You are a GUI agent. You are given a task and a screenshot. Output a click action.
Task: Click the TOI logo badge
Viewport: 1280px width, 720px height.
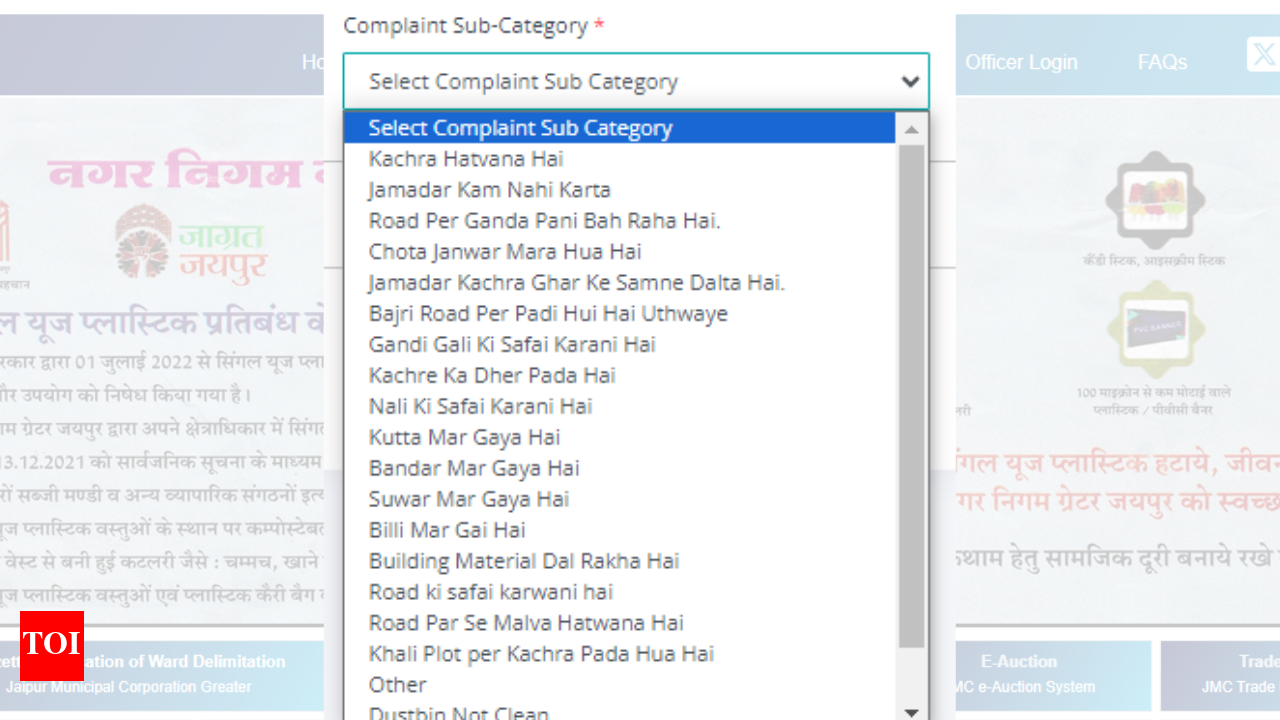click(x=52, y=645)
